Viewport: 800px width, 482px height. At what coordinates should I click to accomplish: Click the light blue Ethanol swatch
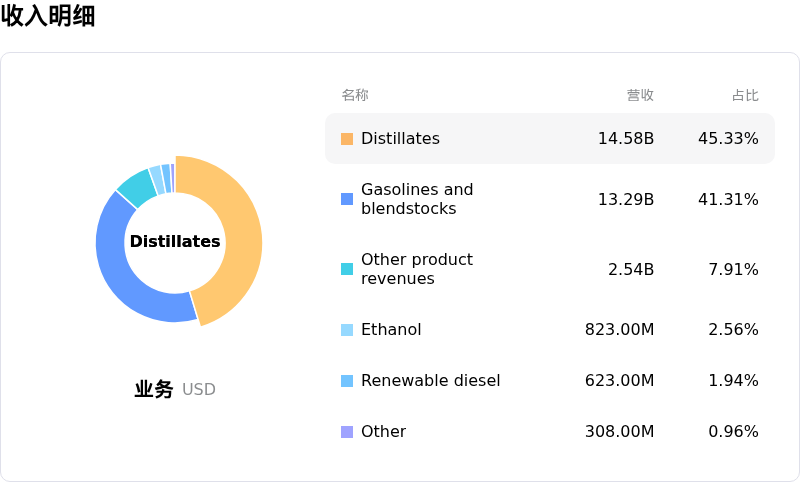pyautogui.click(x=347, y=330)
